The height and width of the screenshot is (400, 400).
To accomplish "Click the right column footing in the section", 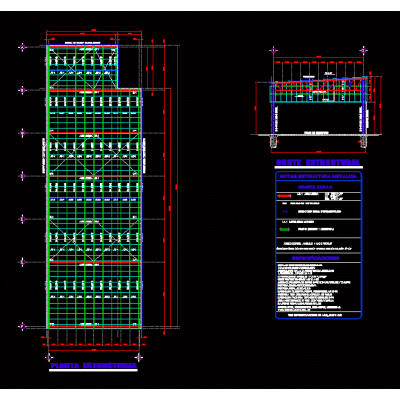I will coord(363,141).
